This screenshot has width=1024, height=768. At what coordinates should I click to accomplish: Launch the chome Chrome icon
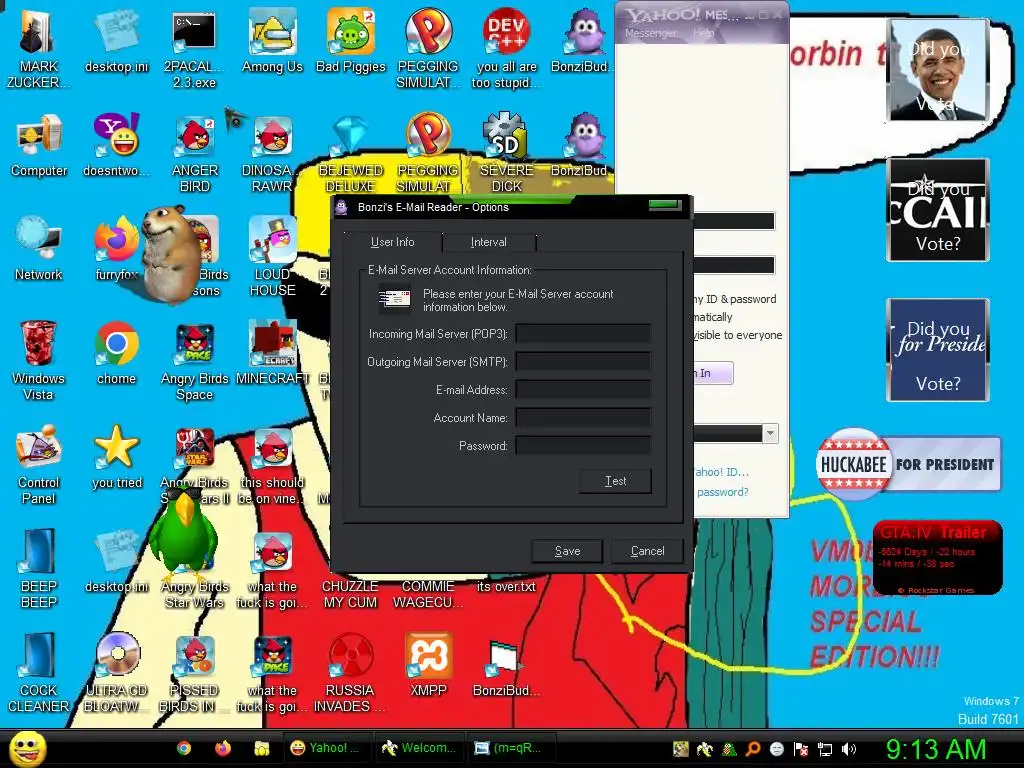pos(116,353)
